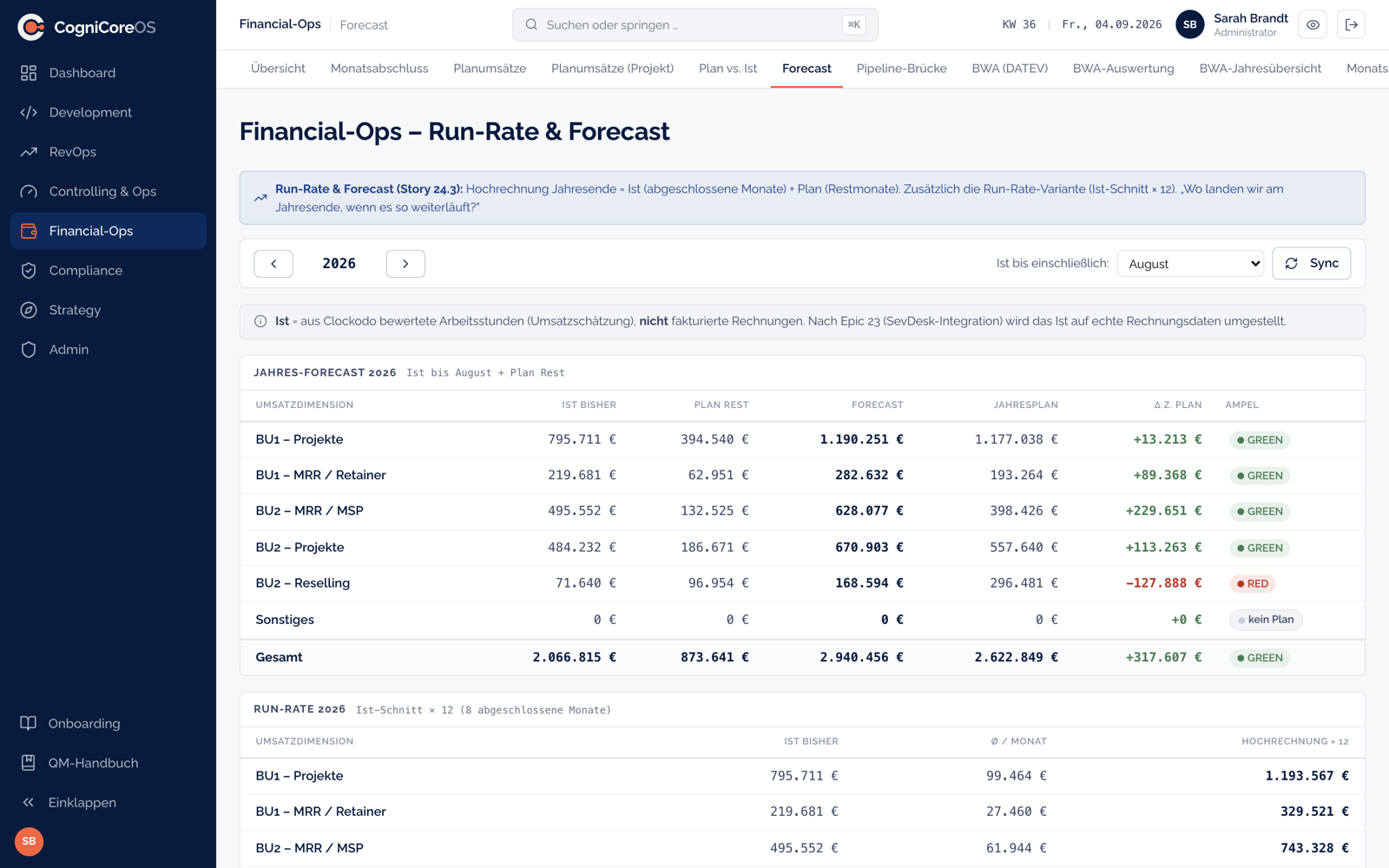The image size is (1389, 868).
Task: Click run-rate Hochrechnung value 1.193.567 €
Action: tap(1307, 776)
